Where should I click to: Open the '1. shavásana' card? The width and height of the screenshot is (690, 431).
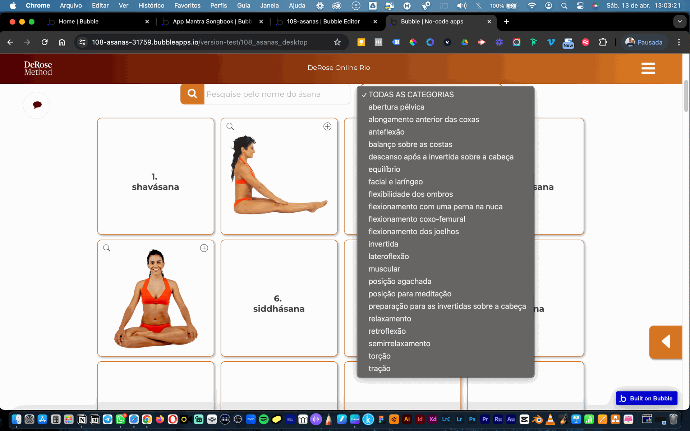pos(156,176)
